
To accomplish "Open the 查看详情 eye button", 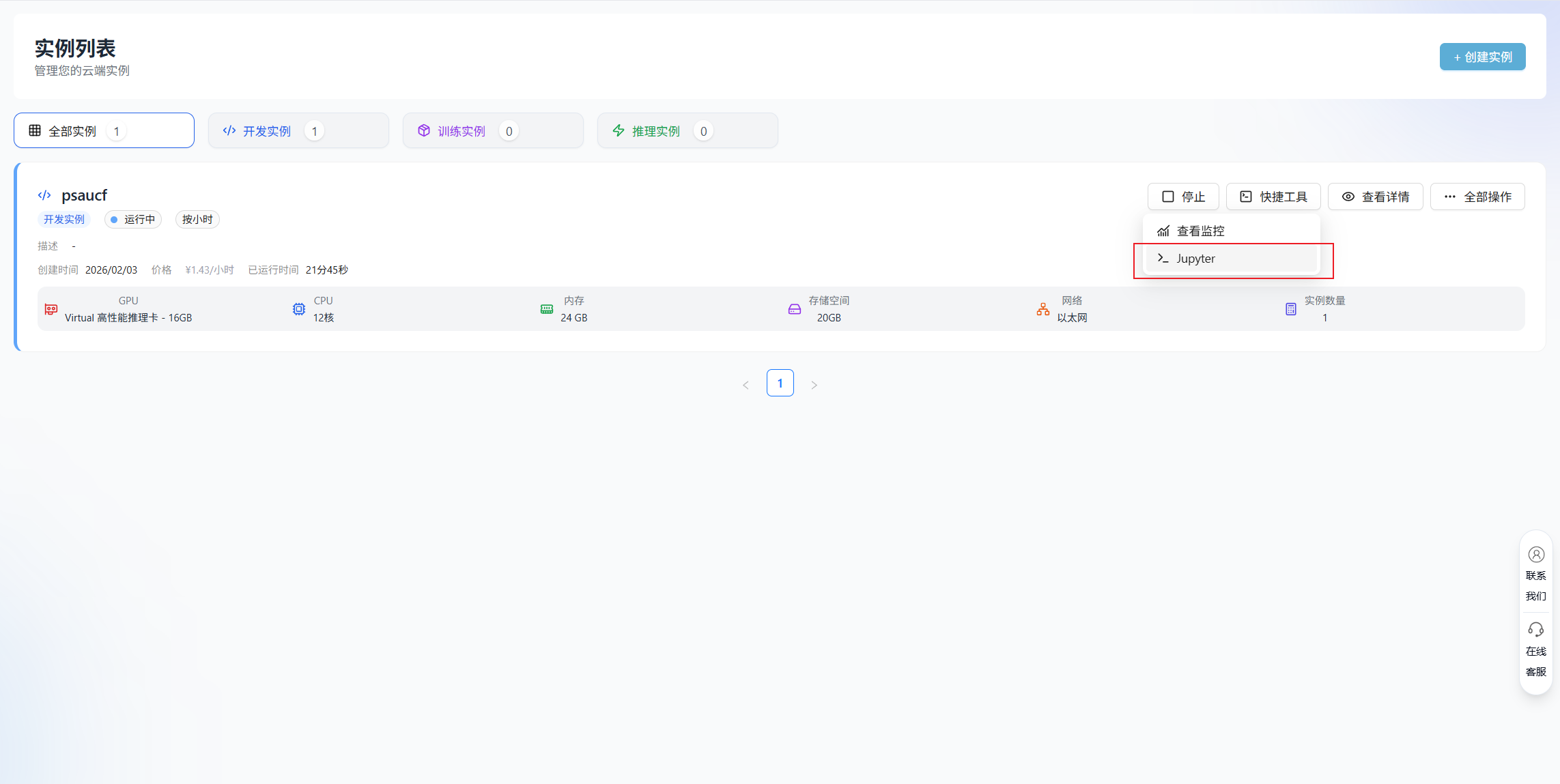I will coord(1375,197).
